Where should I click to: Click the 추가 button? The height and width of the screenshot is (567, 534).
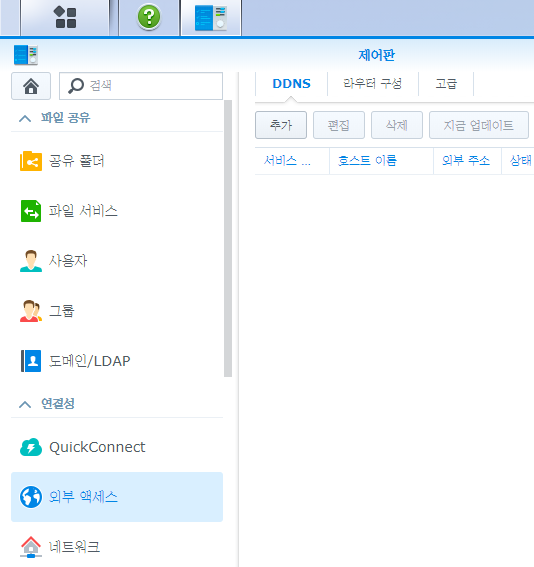click(x=281, y=125)
